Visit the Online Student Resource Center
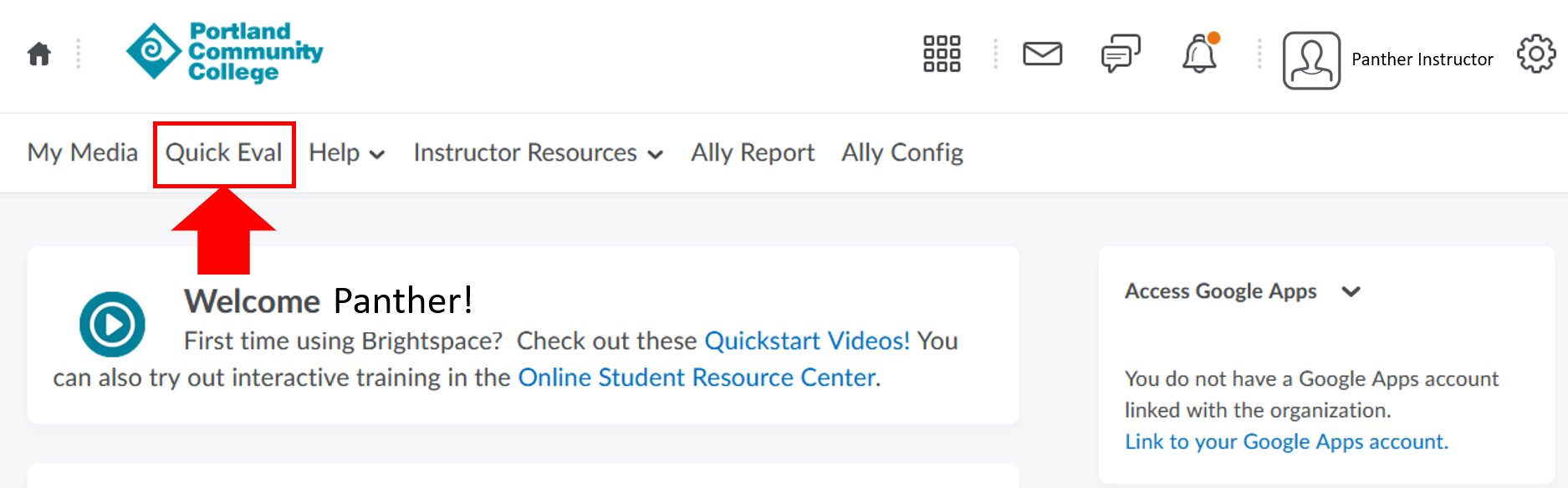This screenshot has width=1568, height=488. pos(697,377)
